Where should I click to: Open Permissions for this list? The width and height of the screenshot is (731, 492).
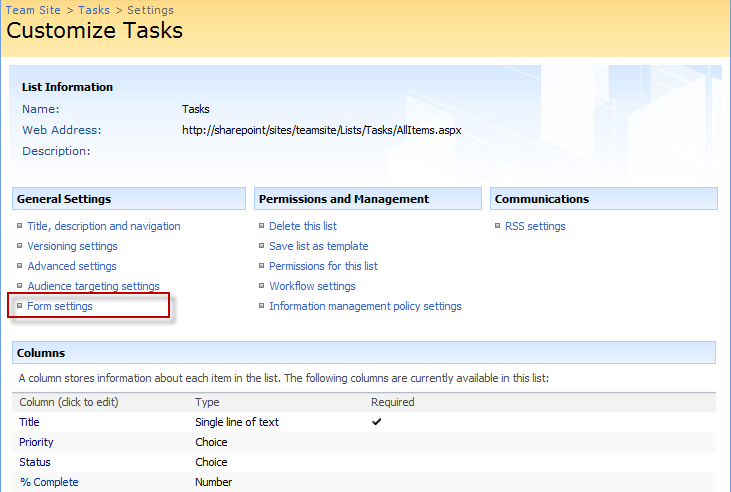[323, 266]
